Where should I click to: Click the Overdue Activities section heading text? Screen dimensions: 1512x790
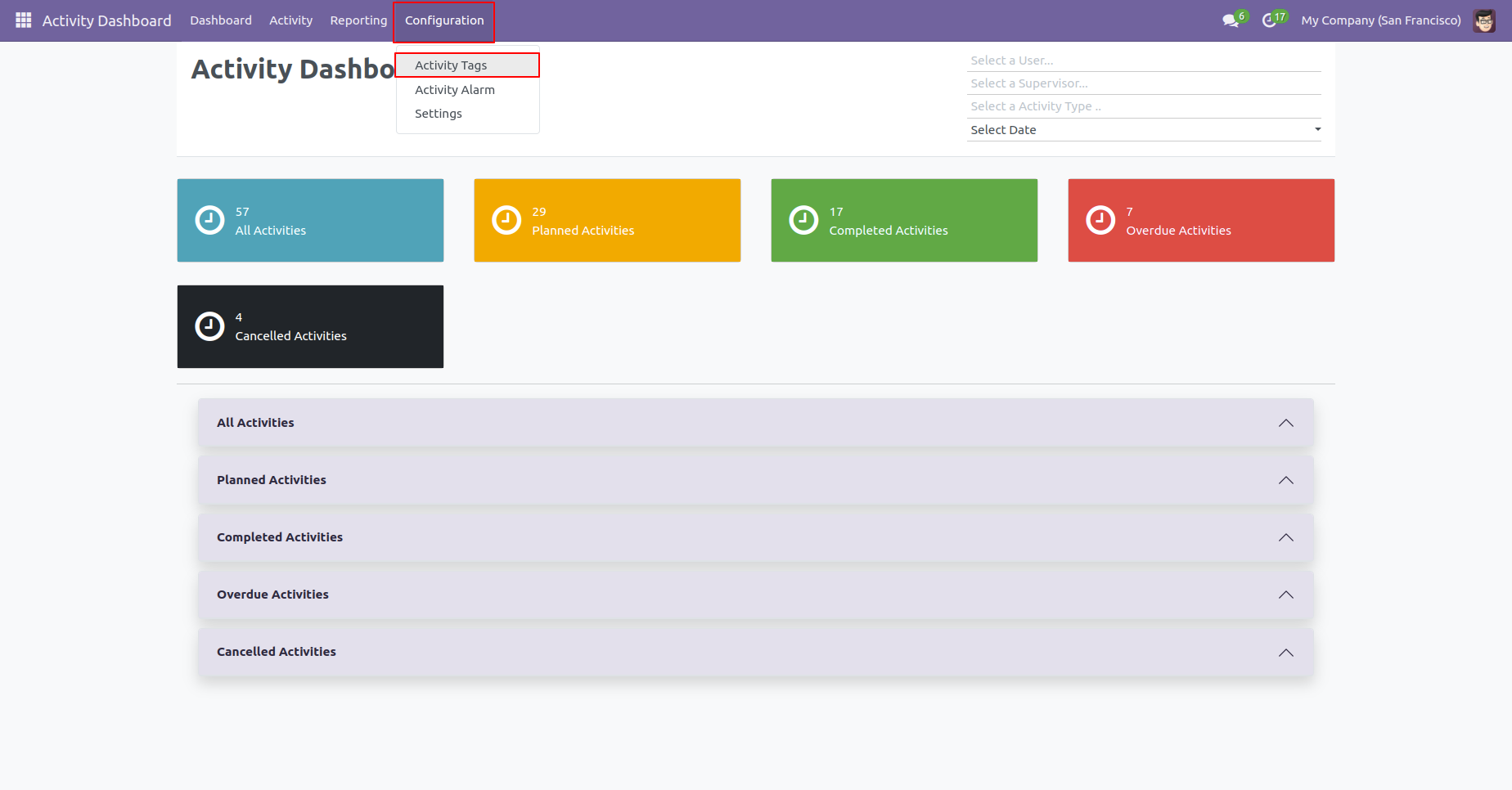(272, 595)
